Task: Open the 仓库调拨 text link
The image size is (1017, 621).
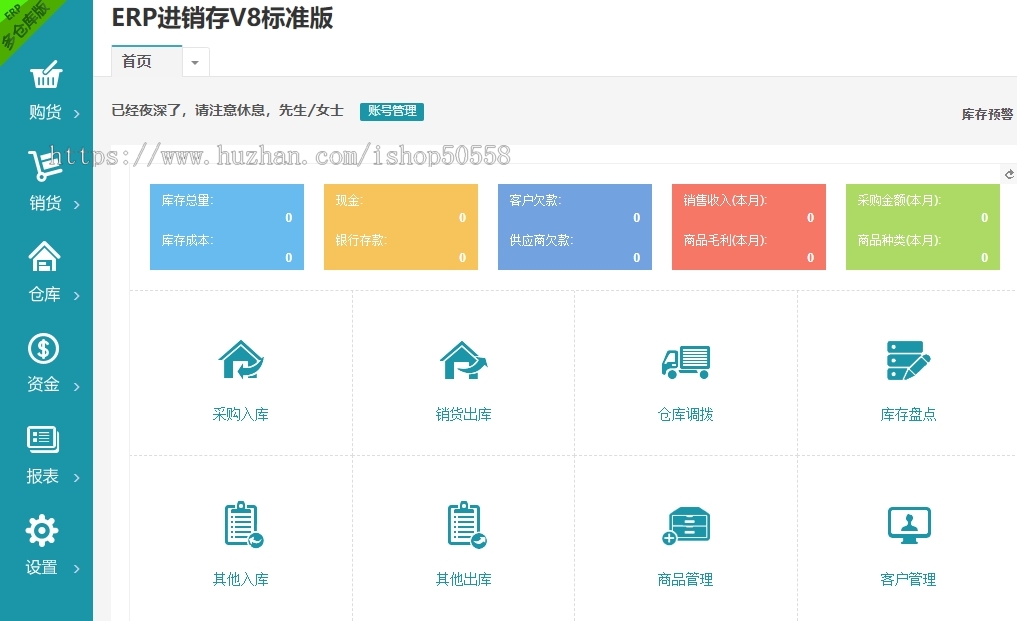Action: (x=686, y=414)
